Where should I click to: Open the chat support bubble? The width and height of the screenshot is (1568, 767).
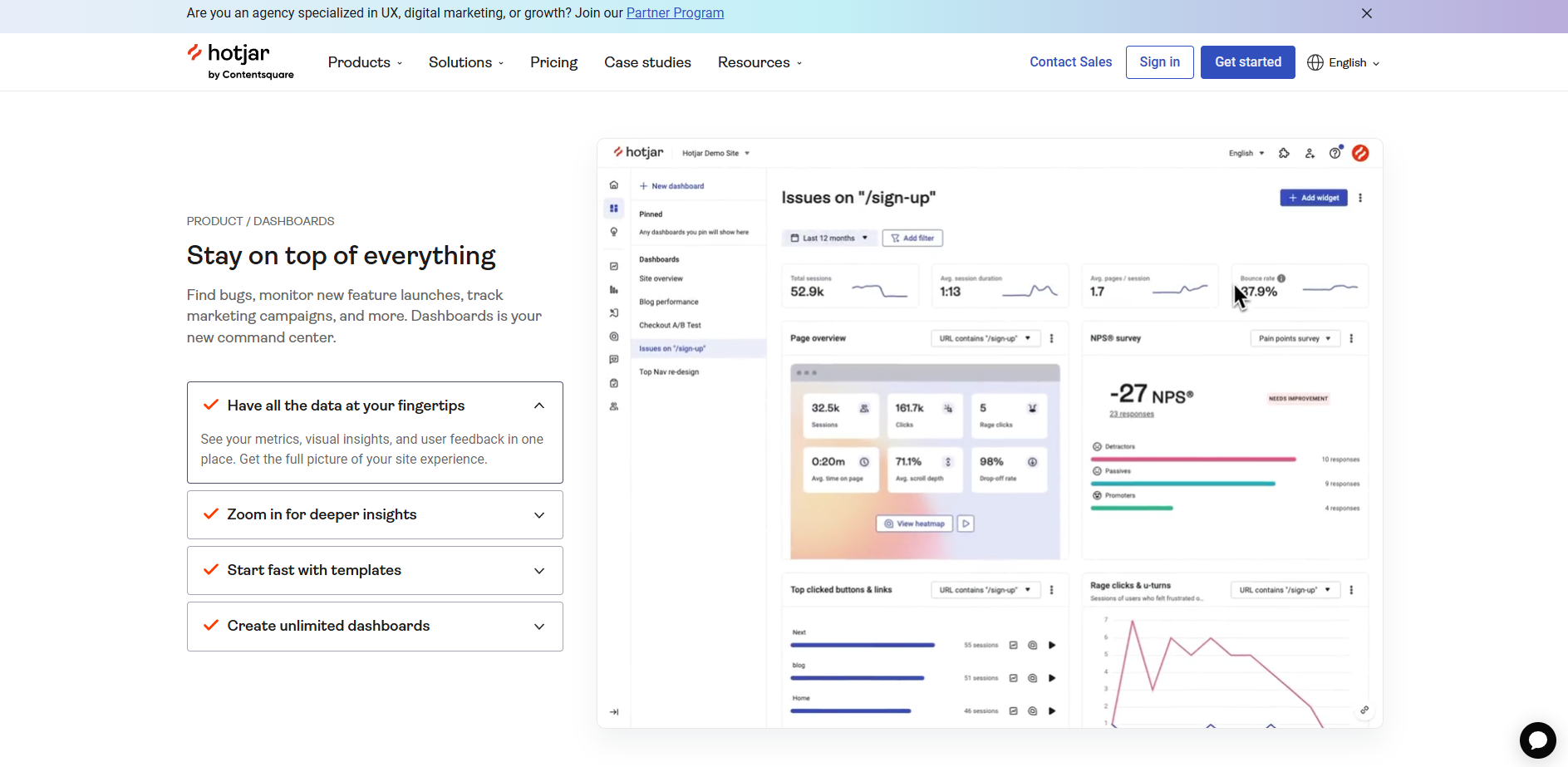(1537, 740)
